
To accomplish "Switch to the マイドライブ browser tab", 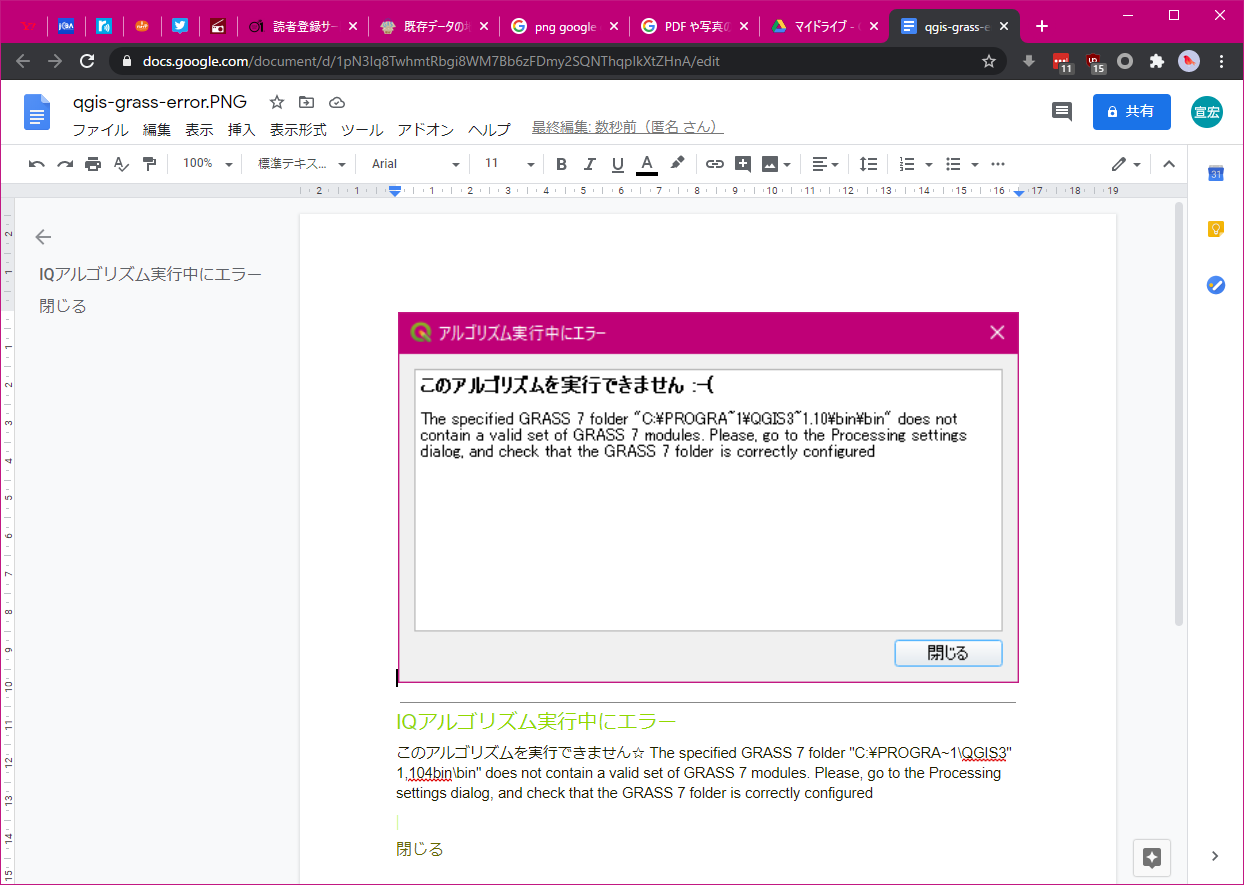I will click(x=824, y=26).
